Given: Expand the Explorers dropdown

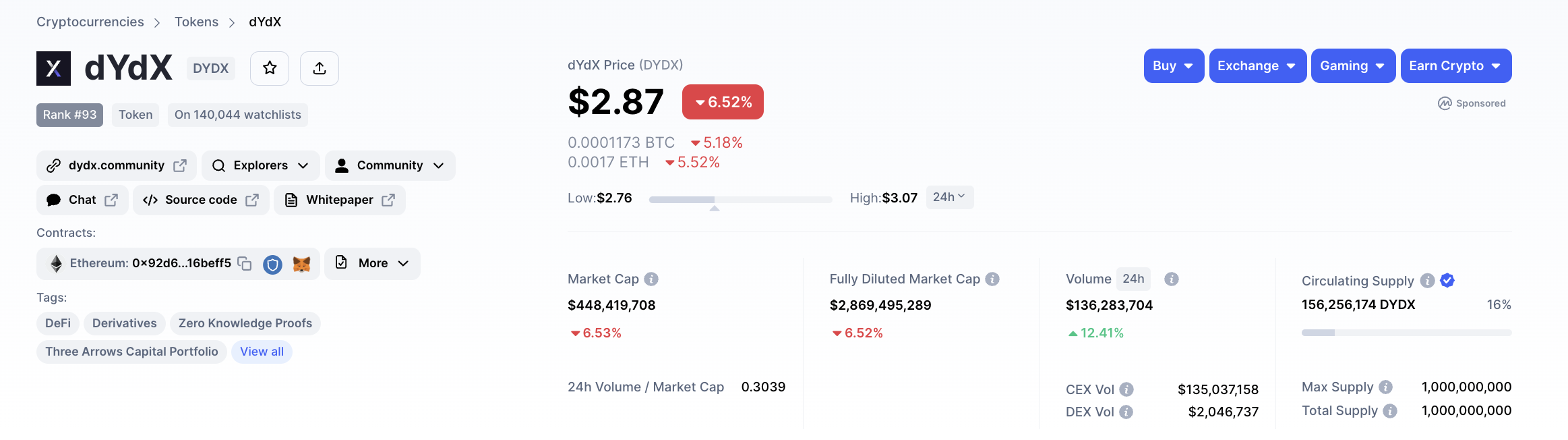Looking at the screenshot, I should [x=260, y=165].
